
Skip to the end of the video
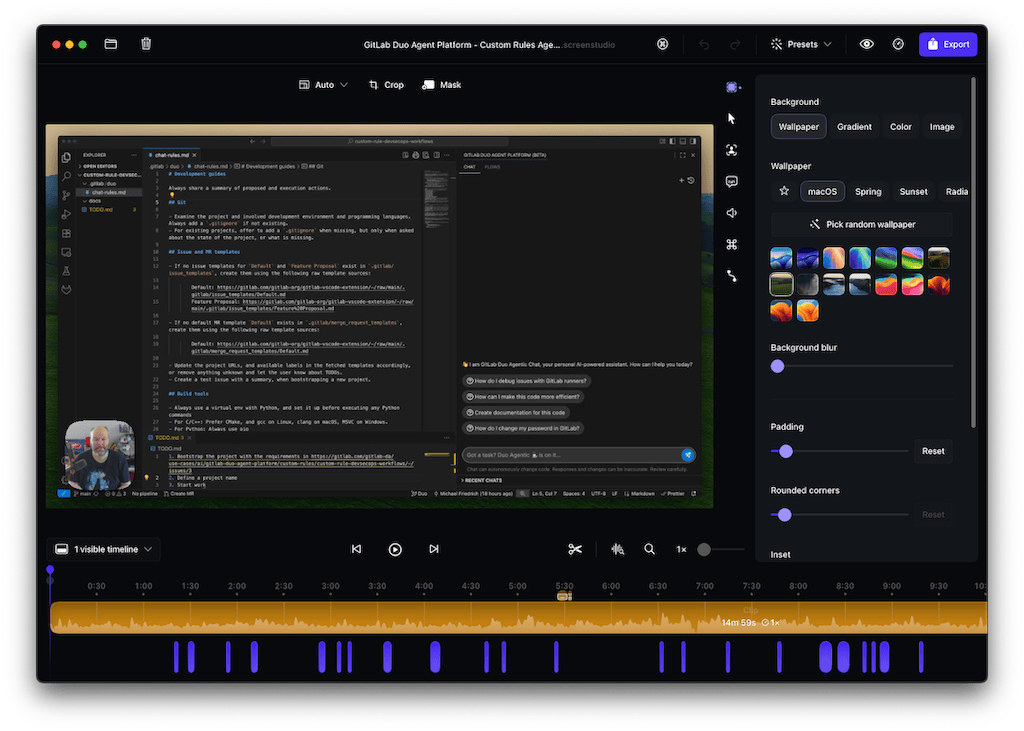(434, 549)
